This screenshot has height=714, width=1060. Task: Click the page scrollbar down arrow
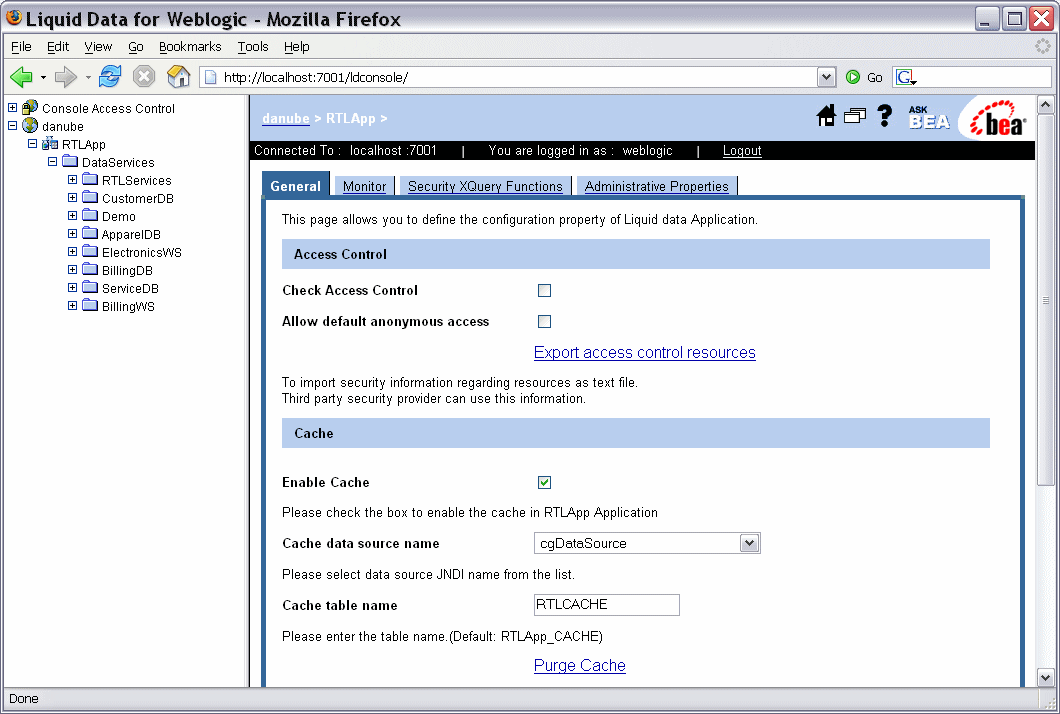pyautogui.click(x=1045, y=677)
